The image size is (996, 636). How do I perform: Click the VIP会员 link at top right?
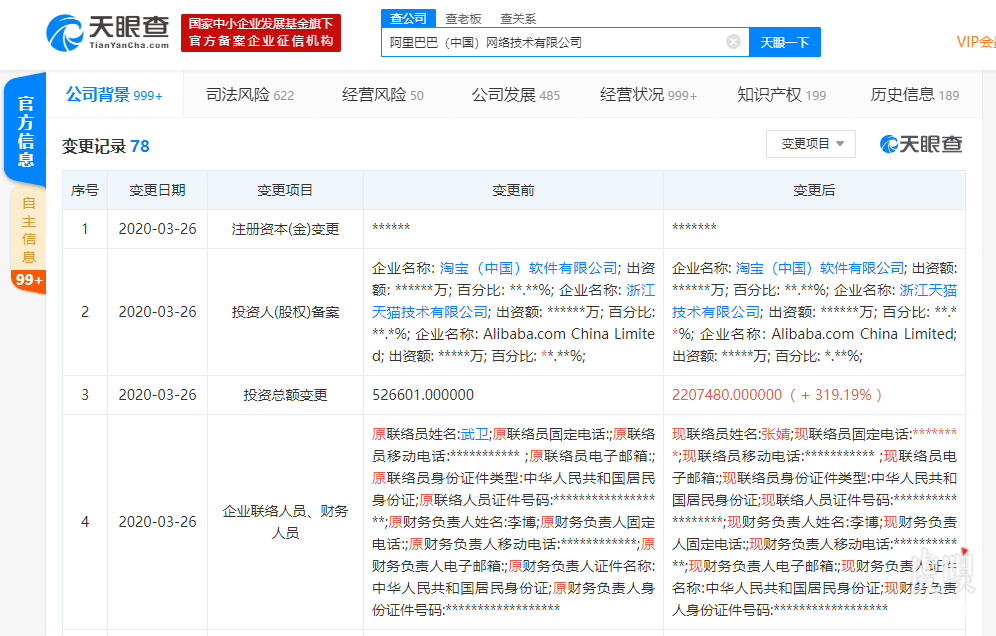click(975, 42)
